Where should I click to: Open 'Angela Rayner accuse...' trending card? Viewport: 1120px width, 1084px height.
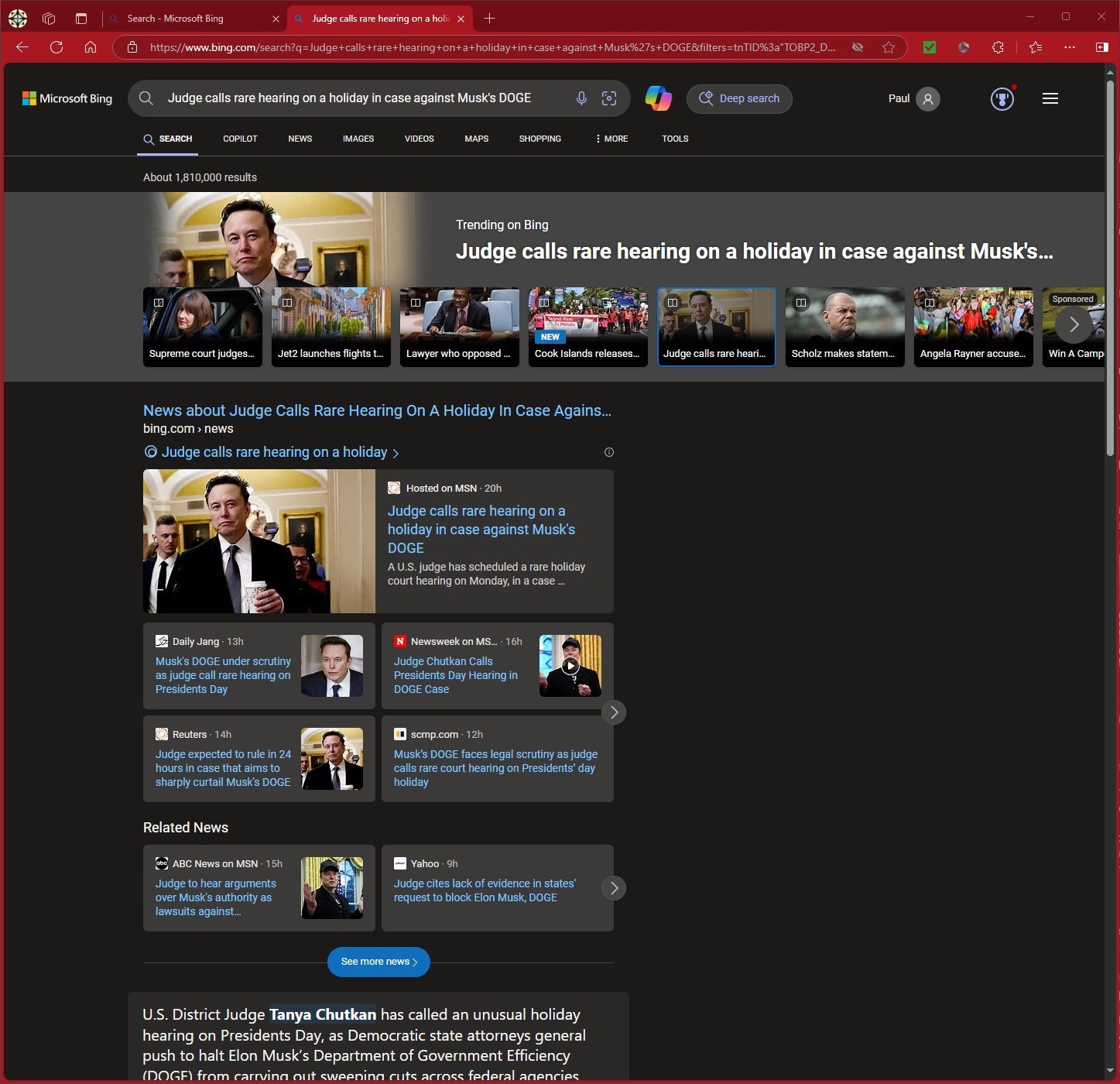click(974, 327)
